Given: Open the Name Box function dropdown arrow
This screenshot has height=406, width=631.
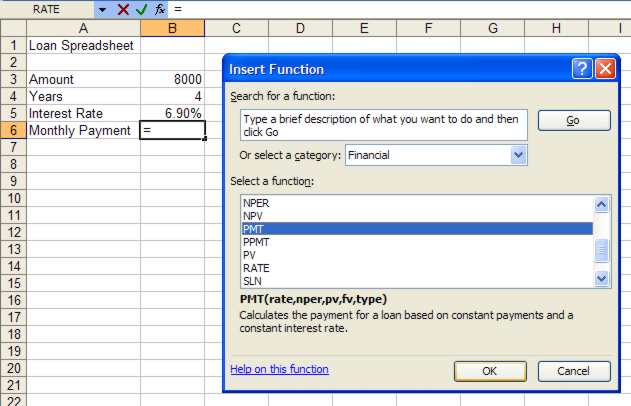Looking at the screenshot, I should (102, 9).
